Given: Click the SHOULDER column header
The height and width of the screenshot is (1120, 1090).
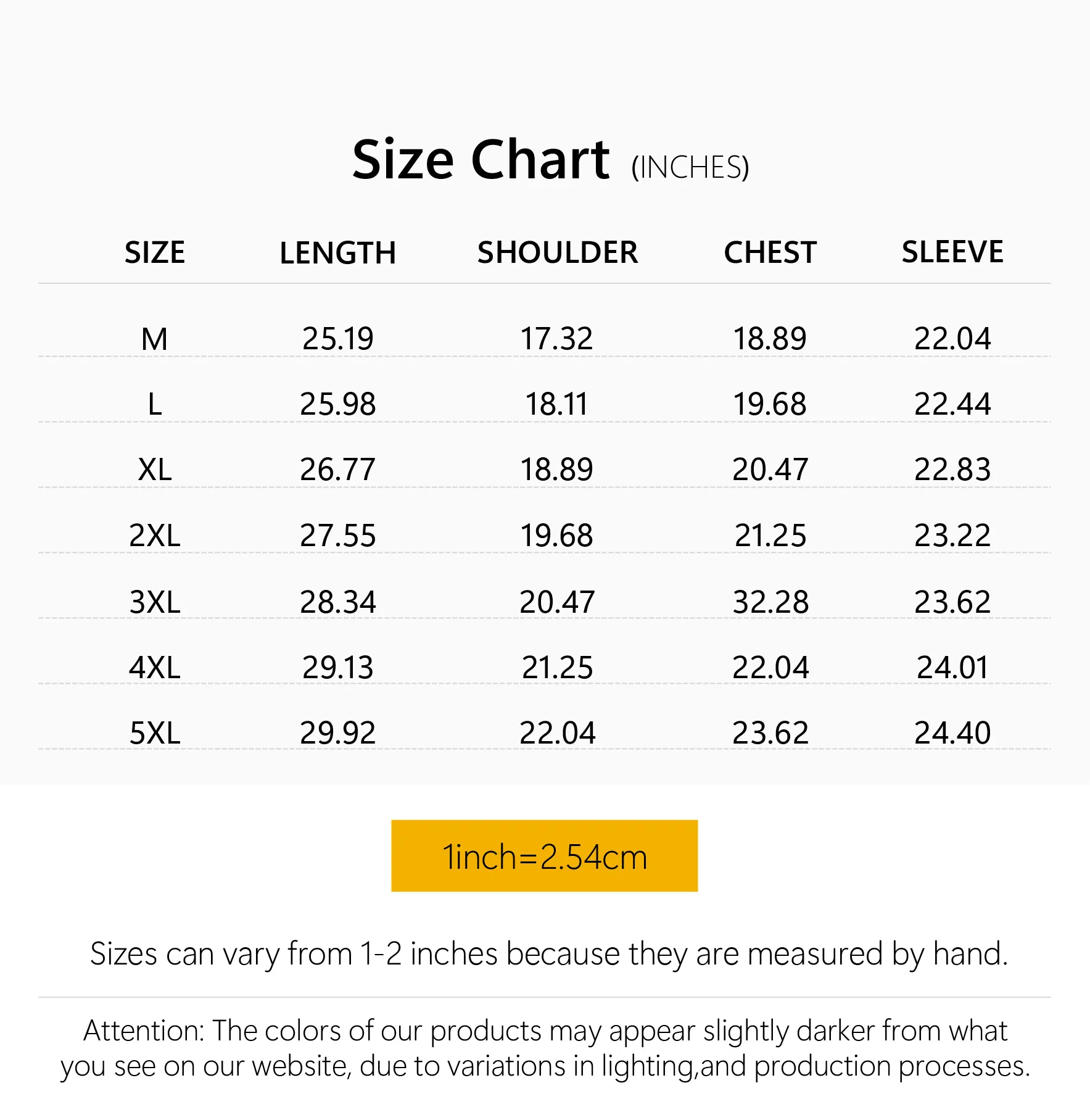Looking at the screenshot, I should [558, 252].
